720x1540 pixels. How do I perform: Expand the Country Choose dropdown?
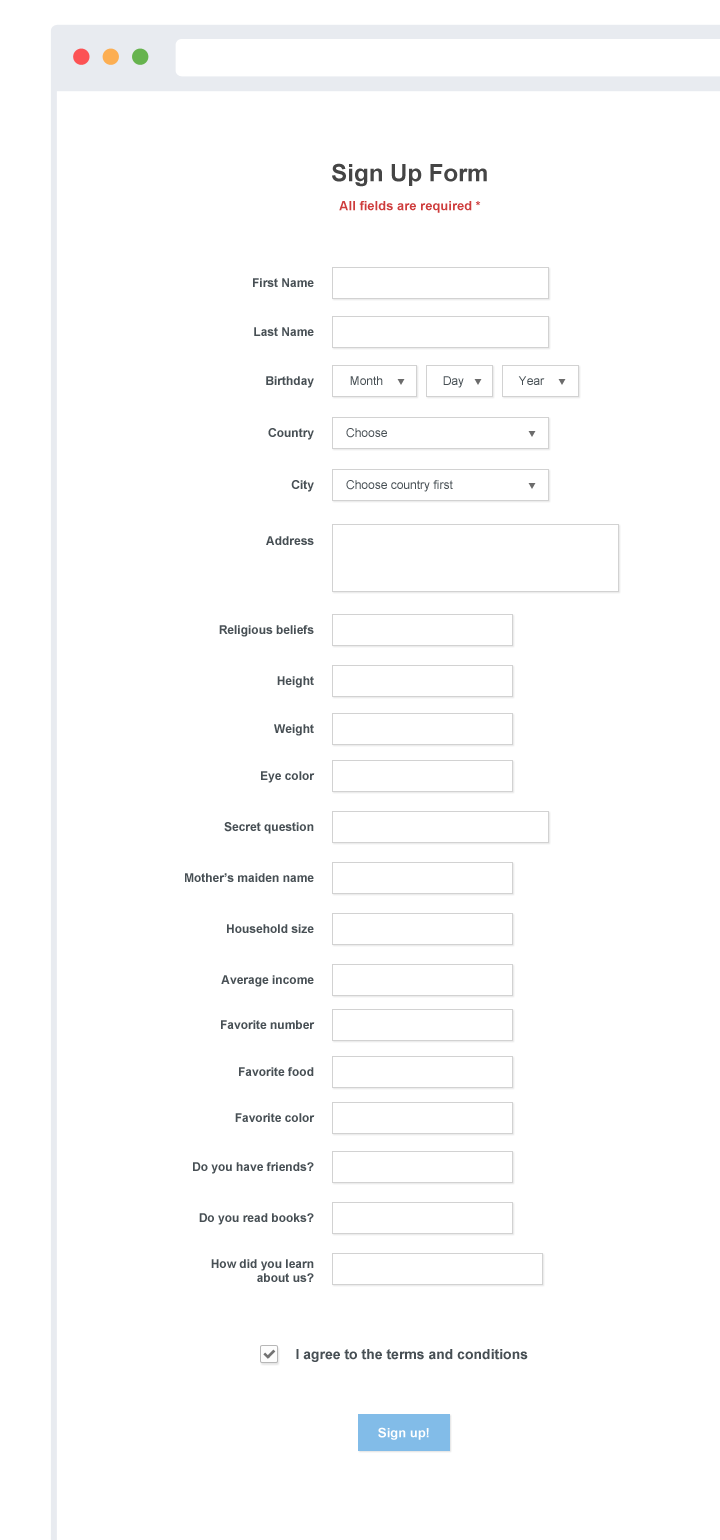coord(440,433)
